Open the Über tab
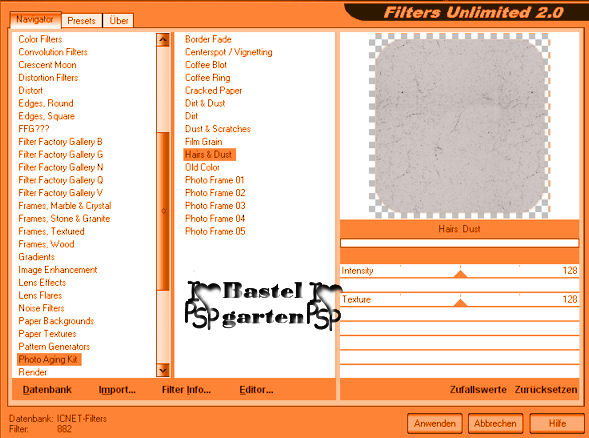 [x=119, y=21]
